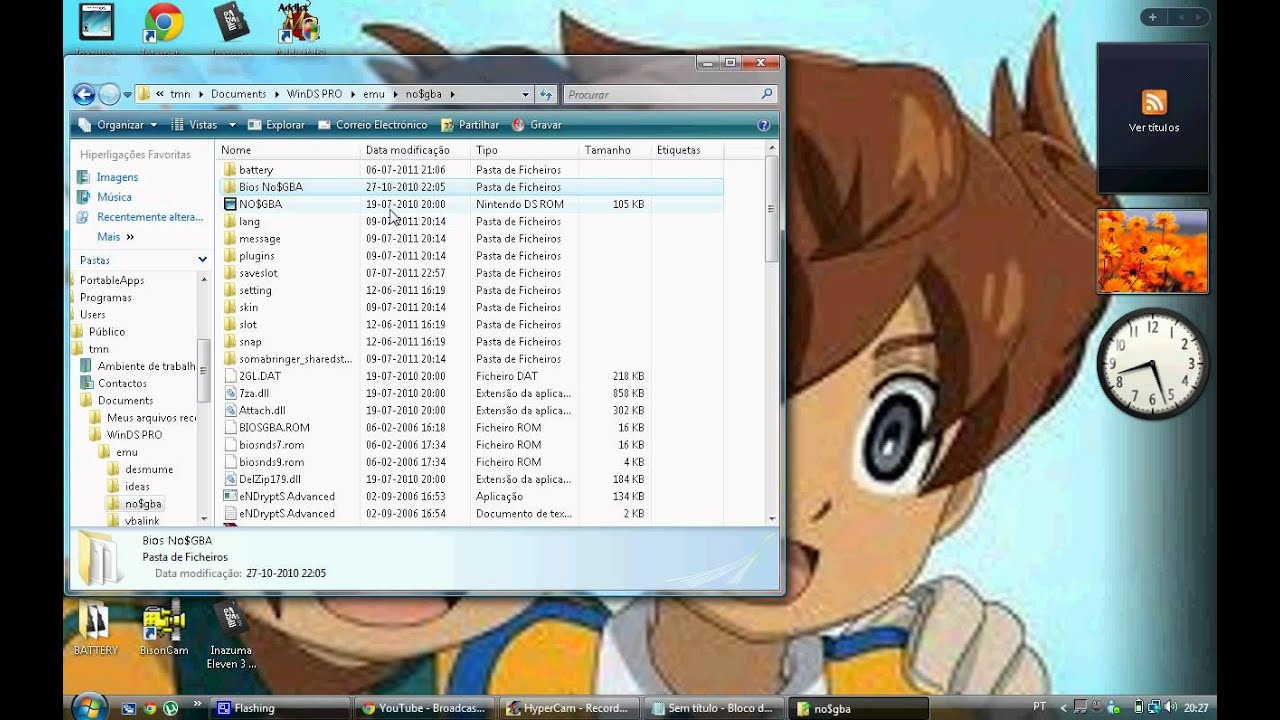Select the somabringer_sharedst folder
This screenshot has height=720, width=1280.
point(295,359)
